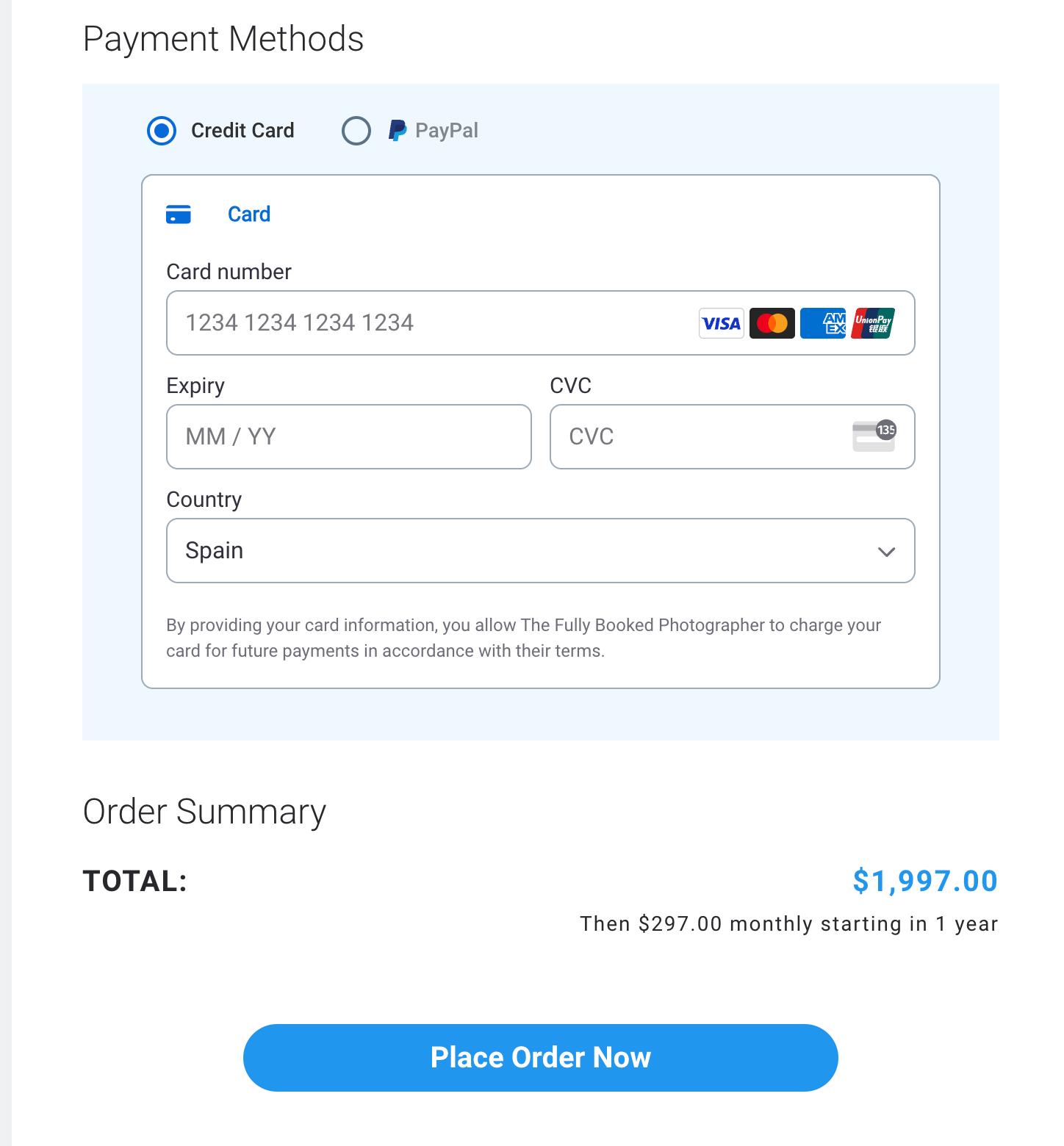Click the chevron on the Country selector

point(886,551)
